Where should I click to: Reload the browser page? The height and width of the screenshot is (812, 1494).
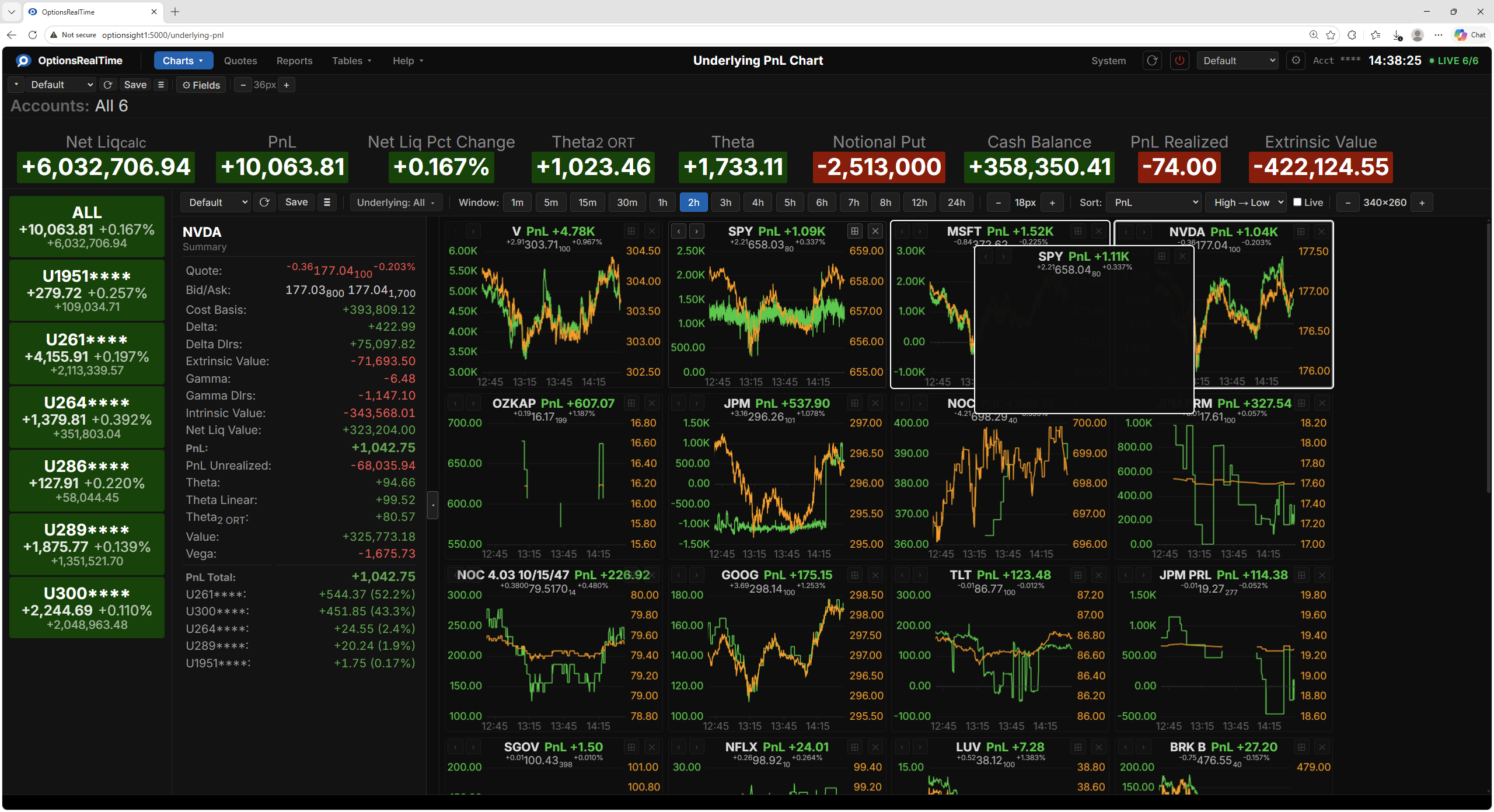33,35
